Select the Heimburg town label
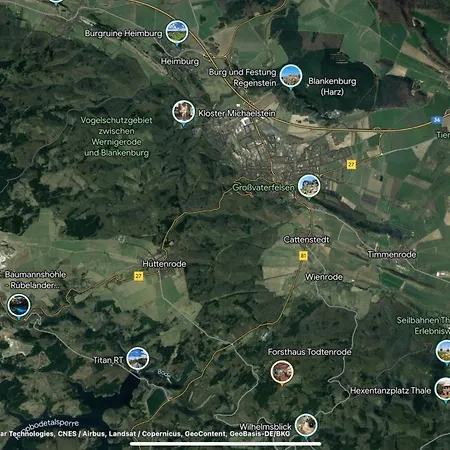This screenshot has width=450, height=450. [x=180, y=61]
